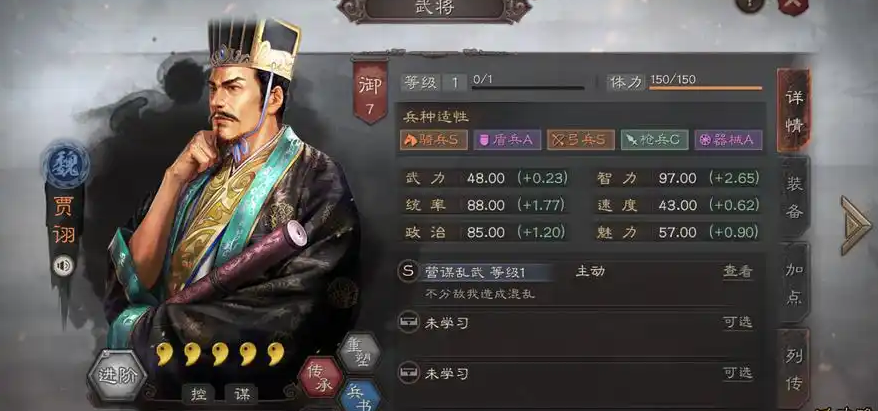878x411 pixels.
Task: Tap the first empty skill slot icon
Action: coord(408,323)
